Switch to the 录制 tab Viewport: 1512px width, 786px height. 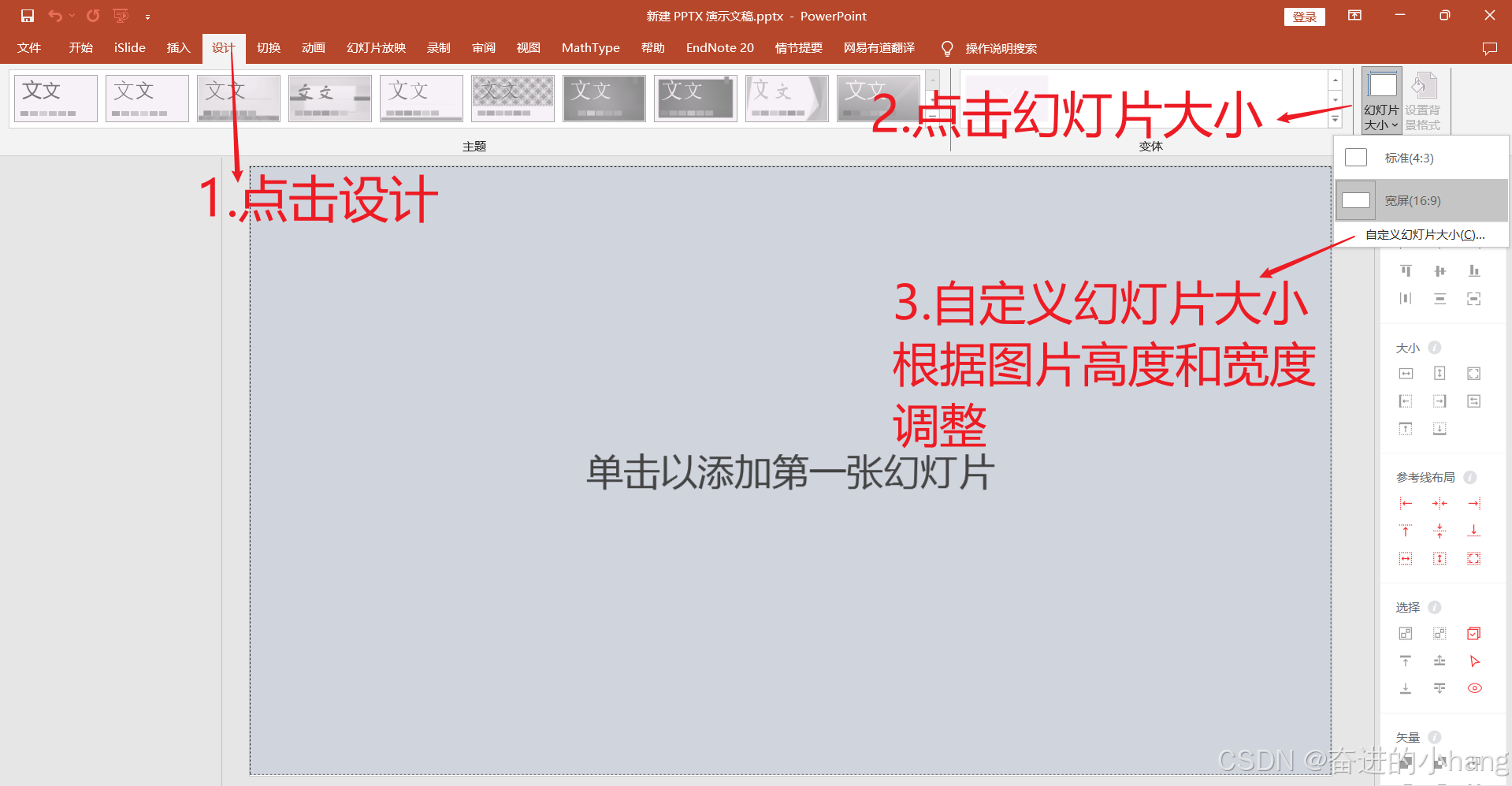pyautogui.click(x=439, y=48)
